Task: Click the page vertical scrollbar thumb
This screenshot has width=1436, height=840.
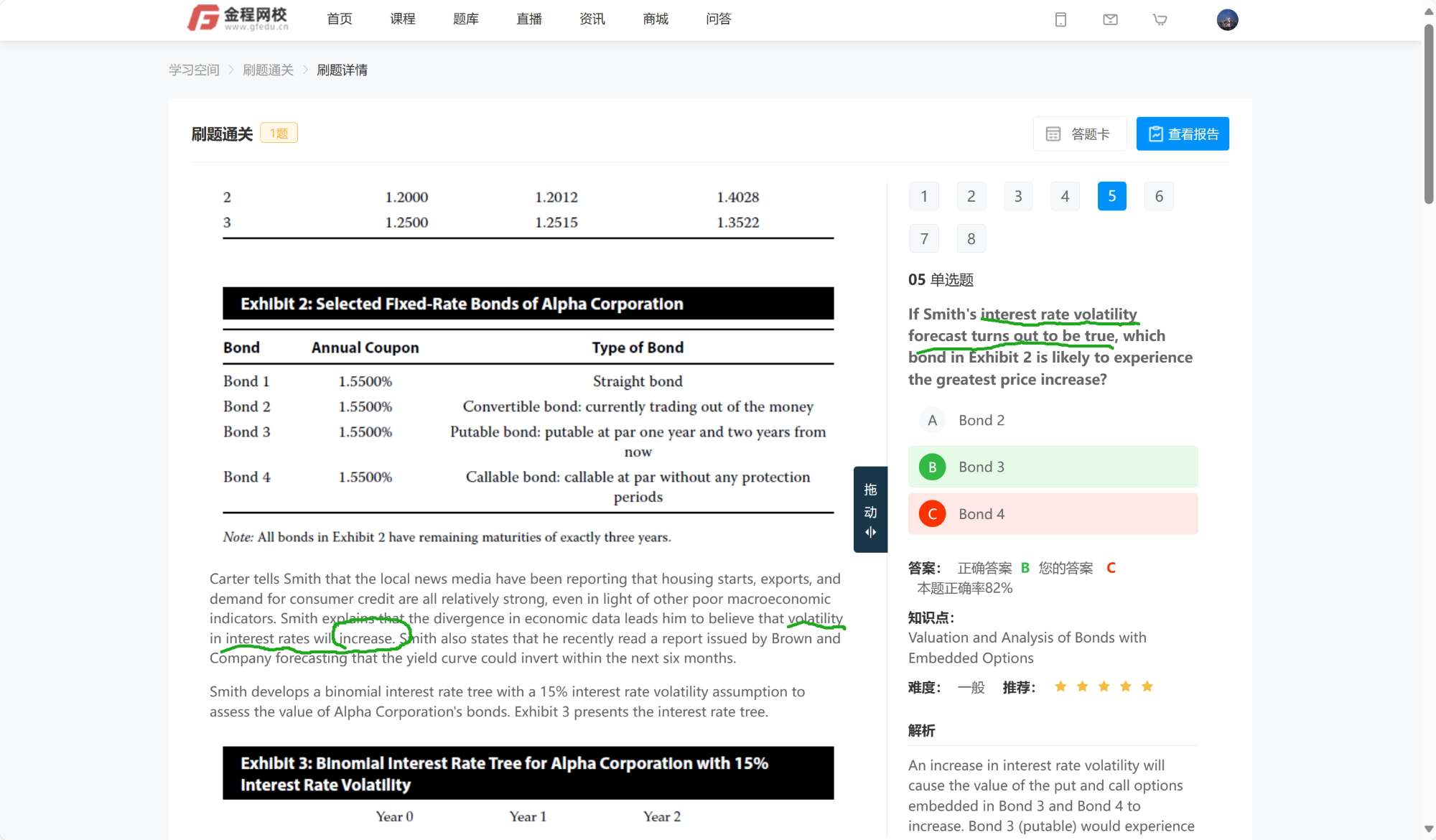Action: (1429, 115)
